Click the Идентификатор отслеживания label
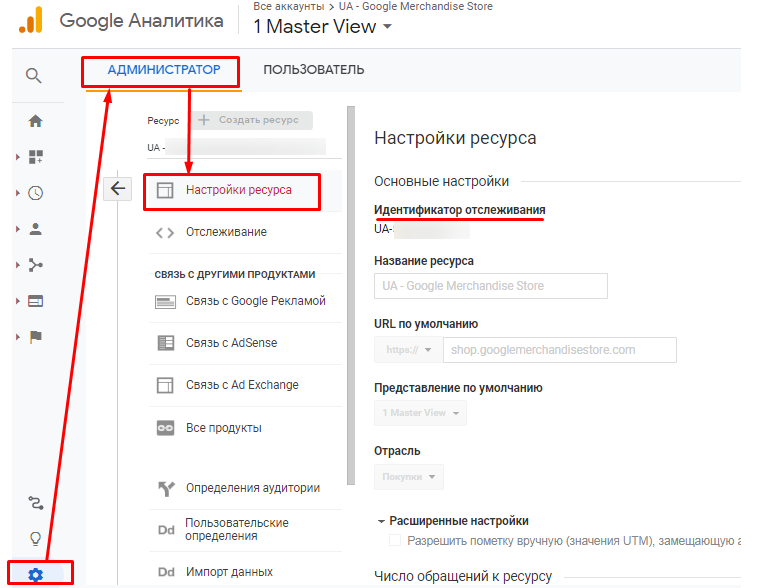 pos(460,210)
